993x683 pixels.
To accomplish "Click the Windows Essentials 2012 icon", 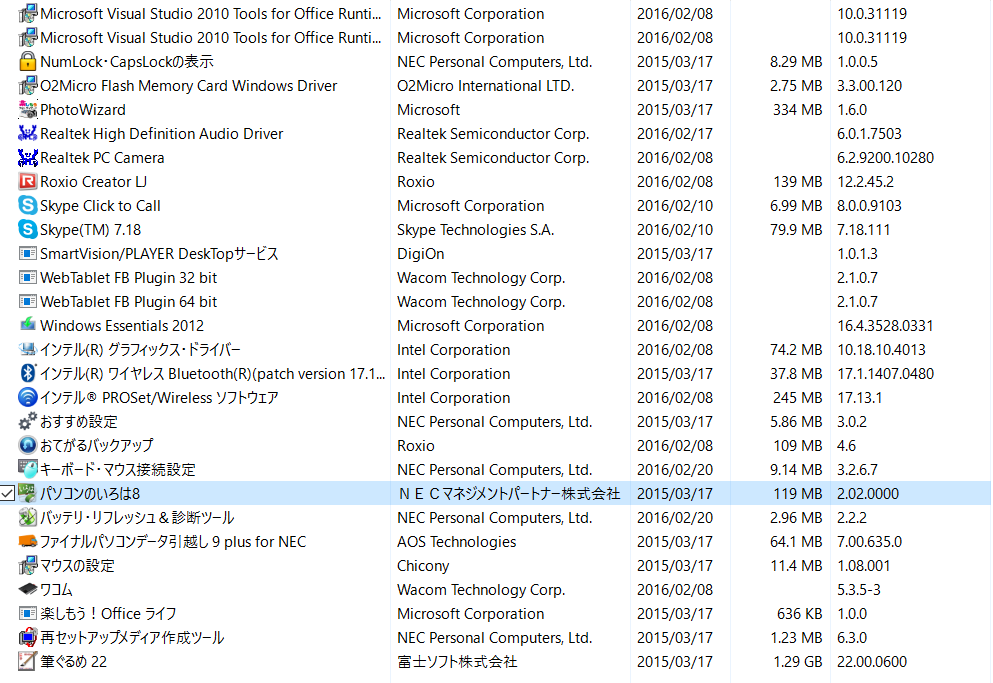I will 28,326.
